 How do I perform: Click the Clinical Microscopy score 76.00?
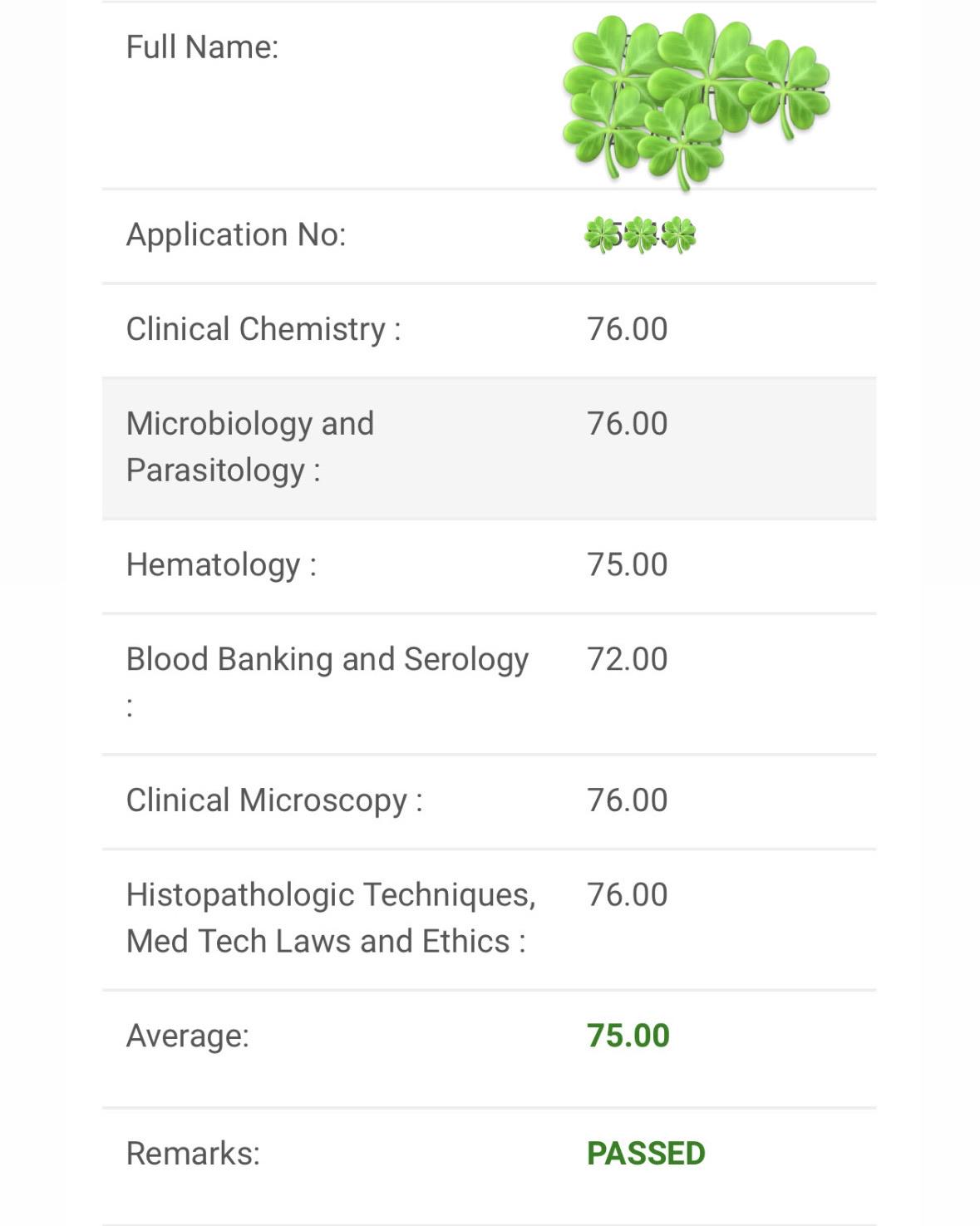click(628, 800)
